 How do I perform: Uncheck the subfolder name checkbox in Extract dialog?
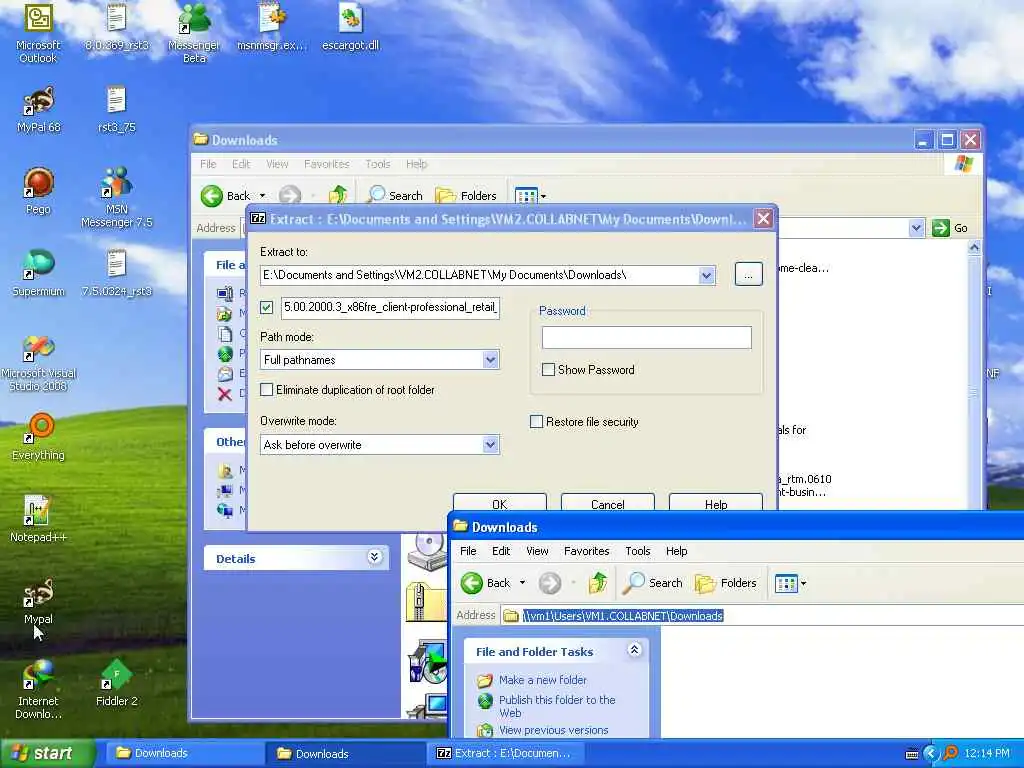click(266, 307)
